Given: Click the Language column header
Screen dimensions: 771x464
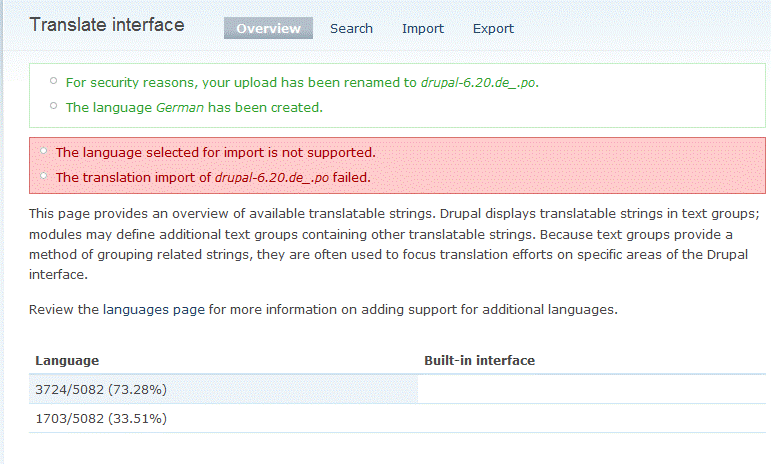Looking at the screenshot, I should pyautogui.click(x=67, y=360).
